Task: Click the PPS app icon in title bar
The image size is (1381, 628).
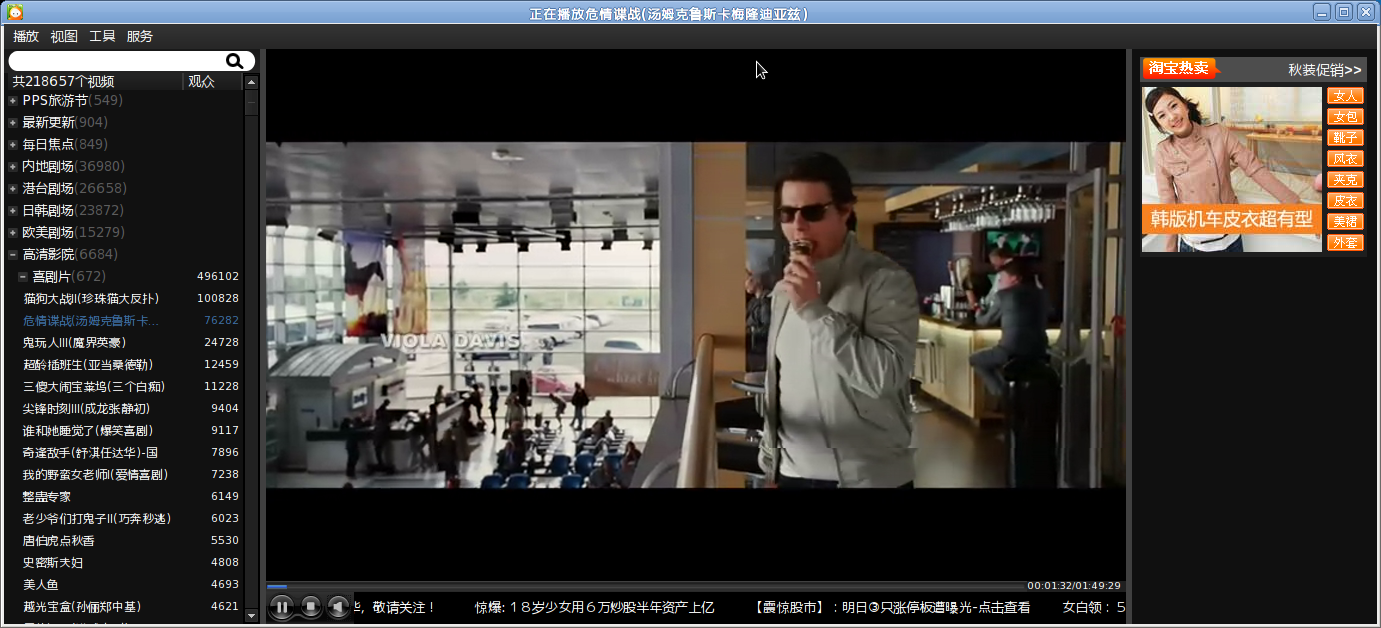Action: [x=14, y=12]
